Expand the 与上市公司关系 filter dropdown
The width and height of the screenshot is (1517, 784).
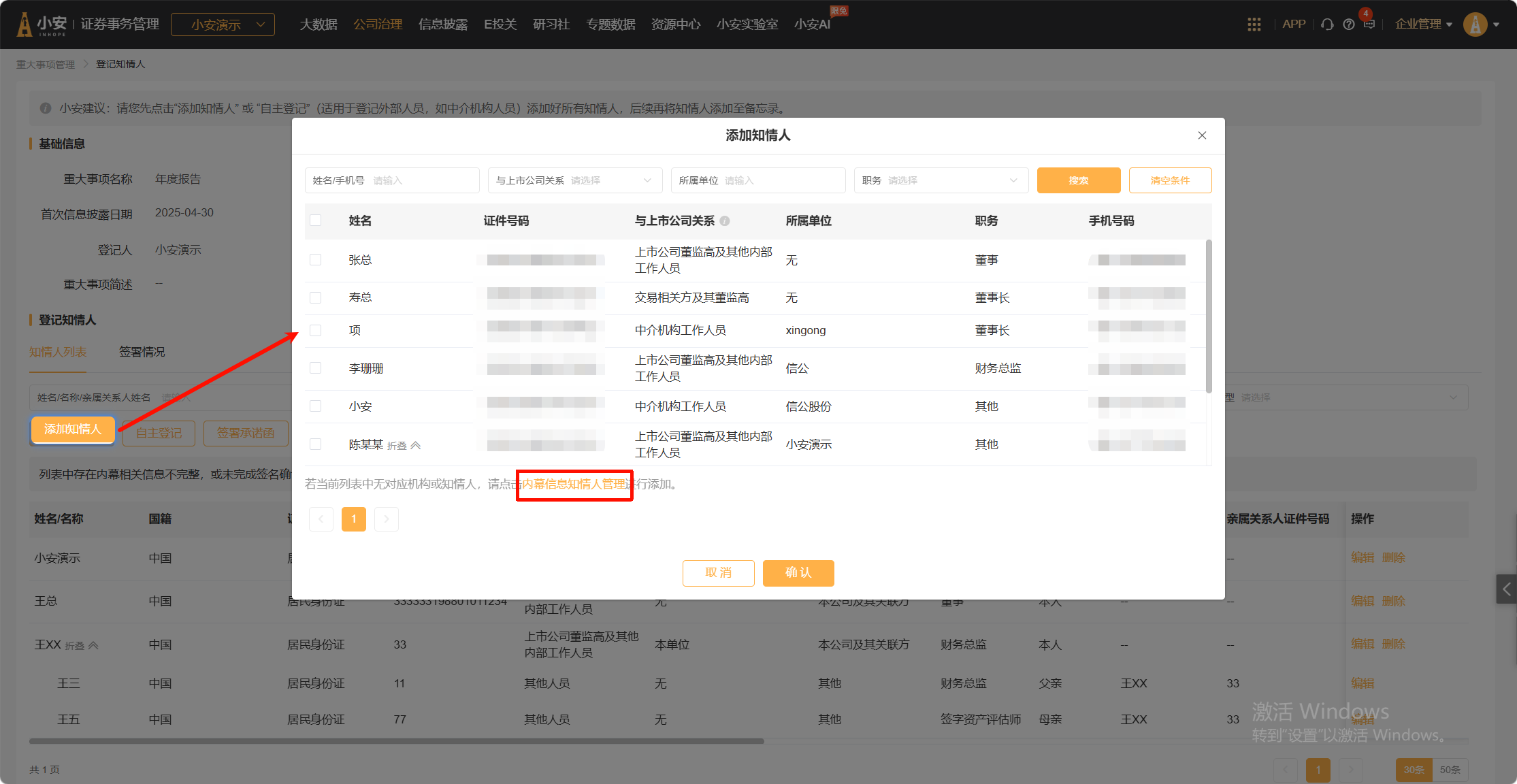click(x=574, y=180)
